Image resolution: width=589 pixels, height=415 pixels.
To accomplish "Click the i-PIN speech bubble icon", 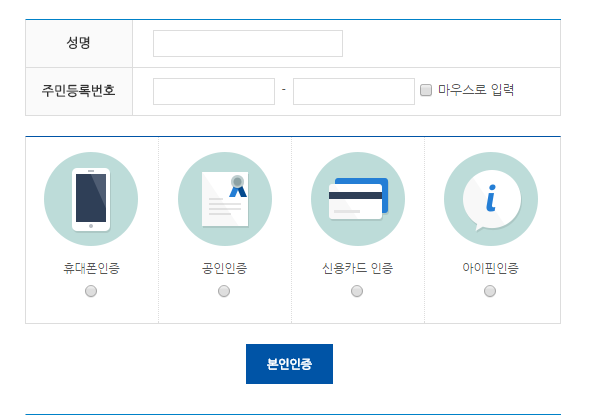I will click(x=491, y=199).
